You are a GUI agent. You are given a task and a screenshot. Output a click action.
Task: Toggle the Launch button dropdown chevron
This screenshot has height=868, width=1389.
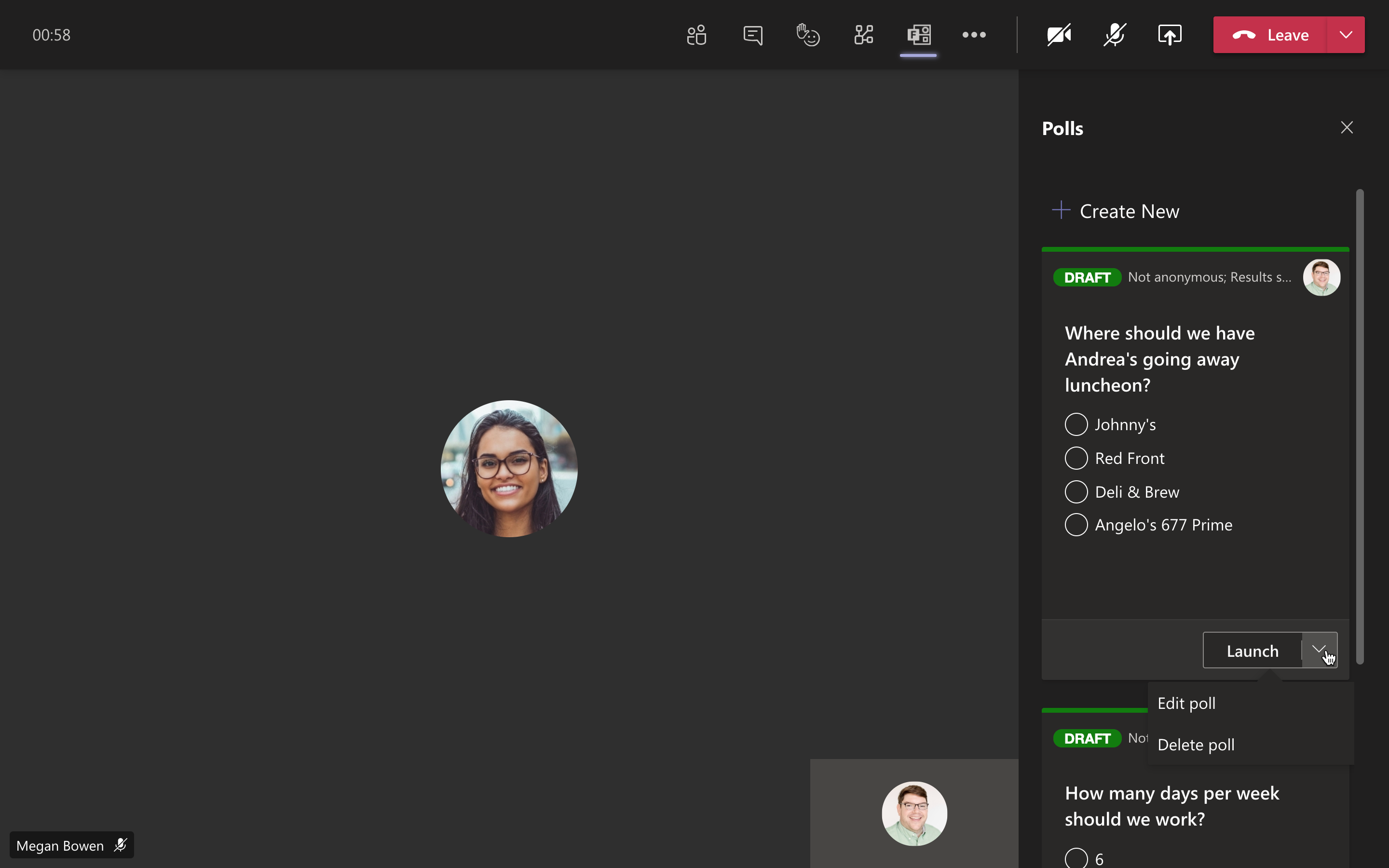pos(1319,651)
